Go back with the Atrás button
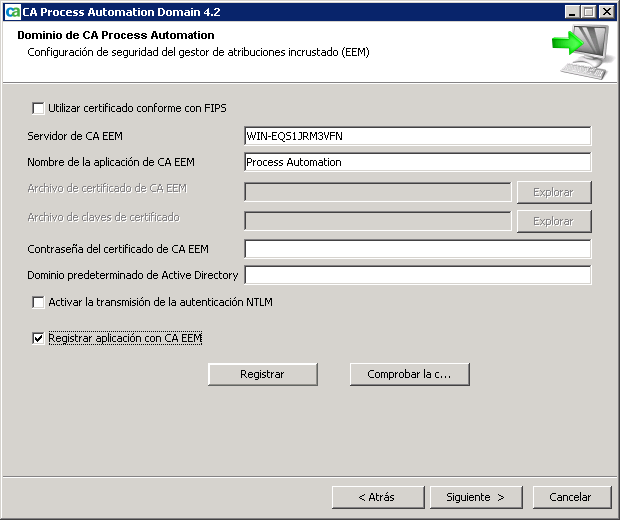 376,497
